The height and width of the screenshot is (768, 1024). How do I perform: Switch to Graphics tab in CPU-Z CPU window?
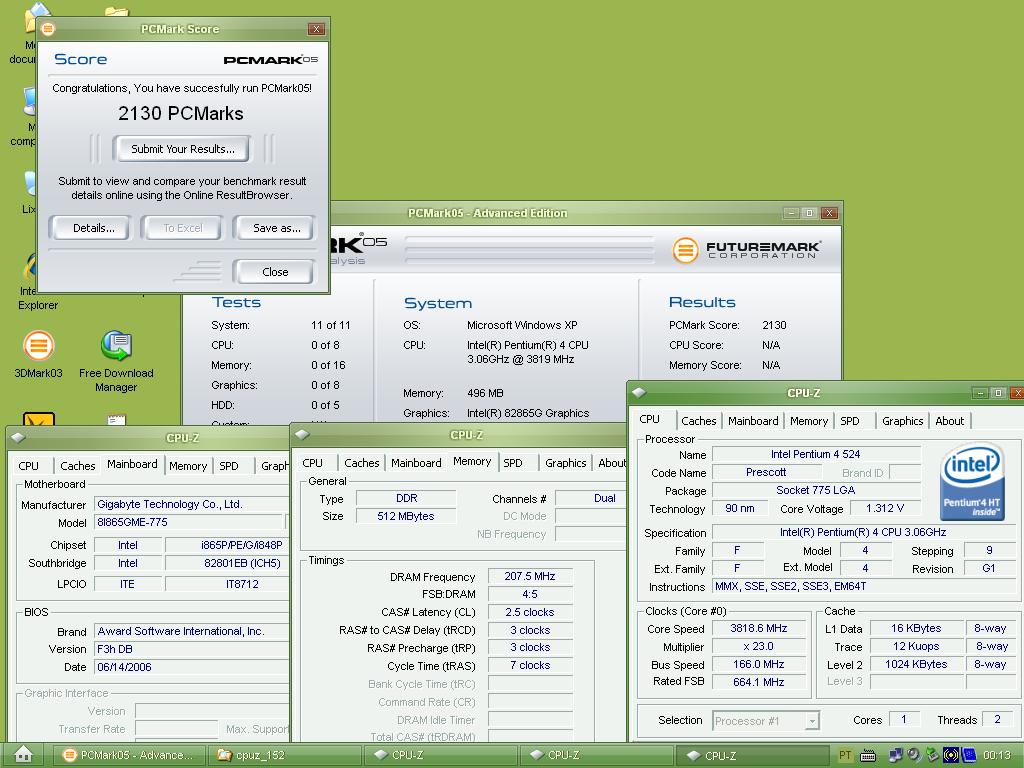point(902,421)
